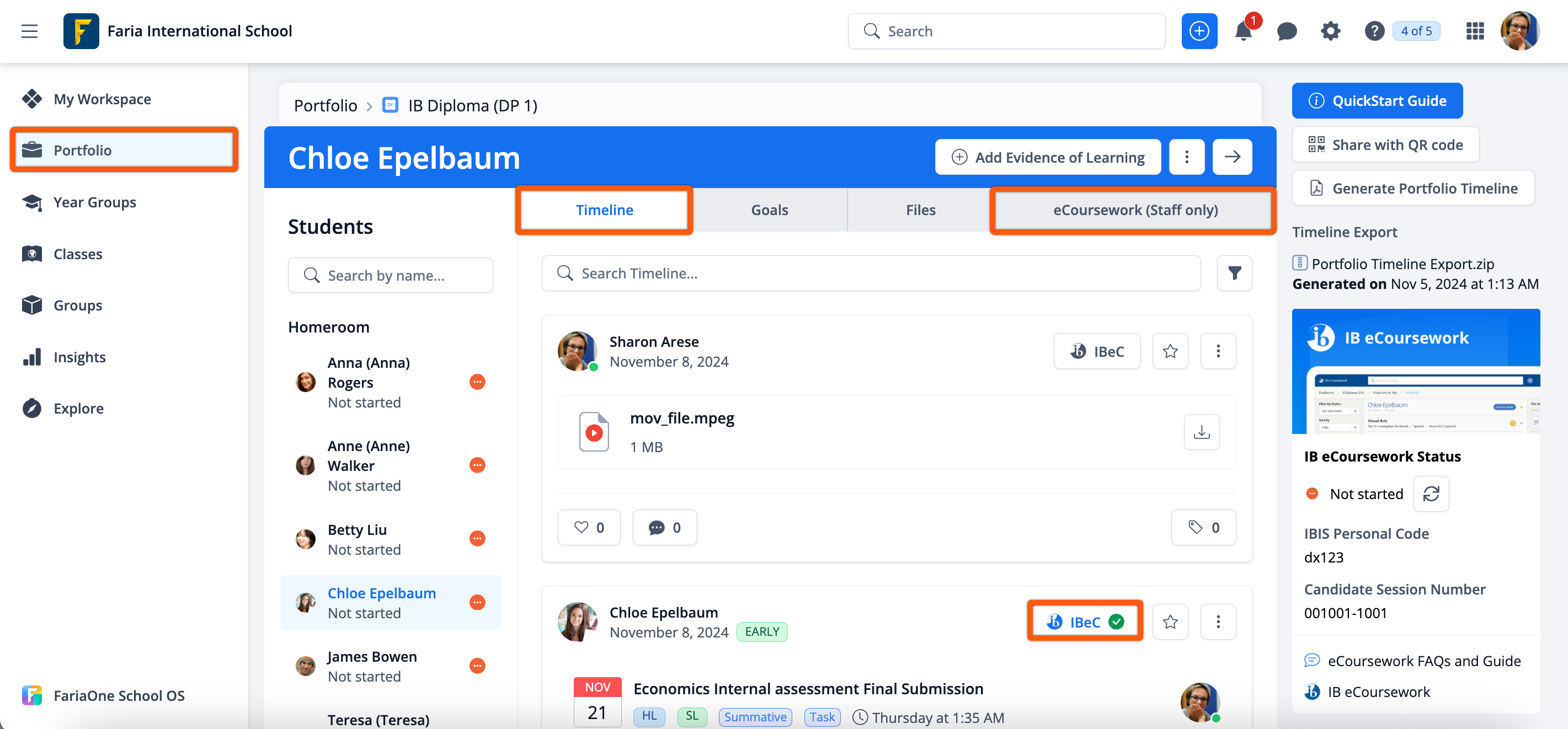Click the blue plus add button
This screenshot has width=1568, height=729.
click(1198, 31)
